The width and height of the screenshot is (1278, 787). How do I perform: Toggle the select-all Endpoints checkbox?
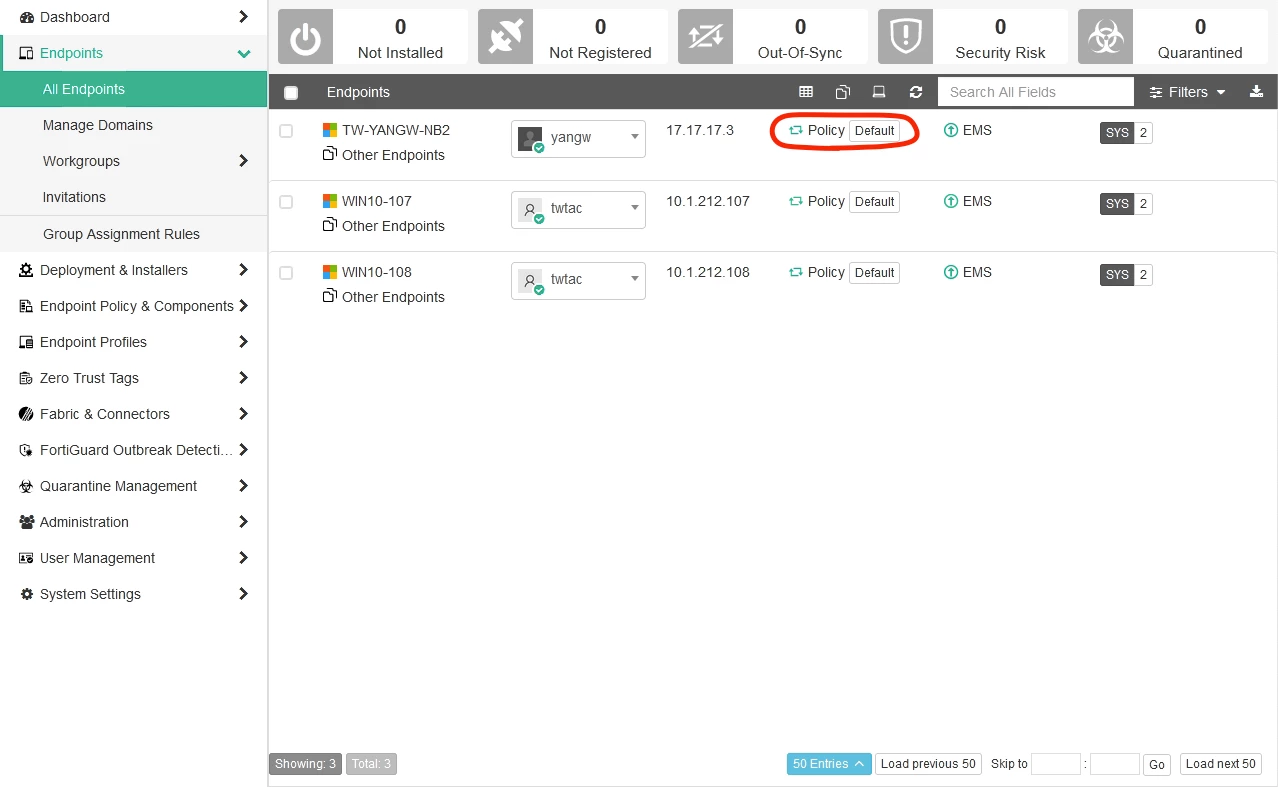[291, 93]
